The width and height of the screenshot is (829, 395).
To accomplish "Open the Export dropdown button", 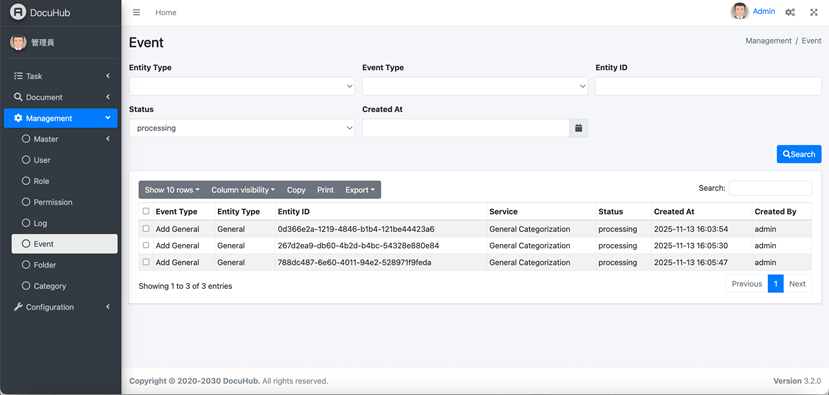I will coord(360,190).
